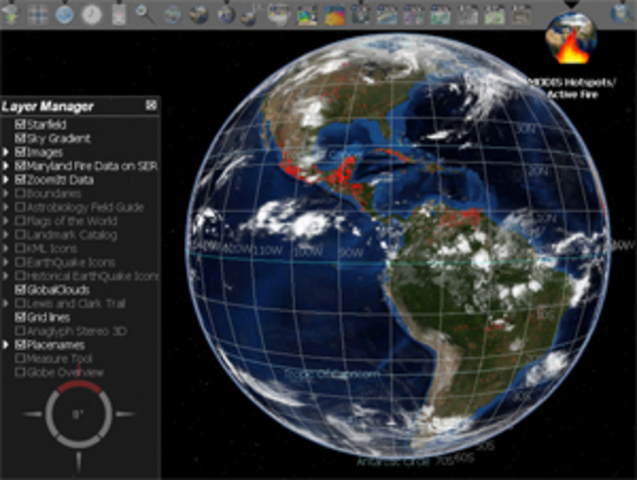637x480 pixels.
Task: Expand the Placenames tree arrow
Action: [x=6, y=345]
